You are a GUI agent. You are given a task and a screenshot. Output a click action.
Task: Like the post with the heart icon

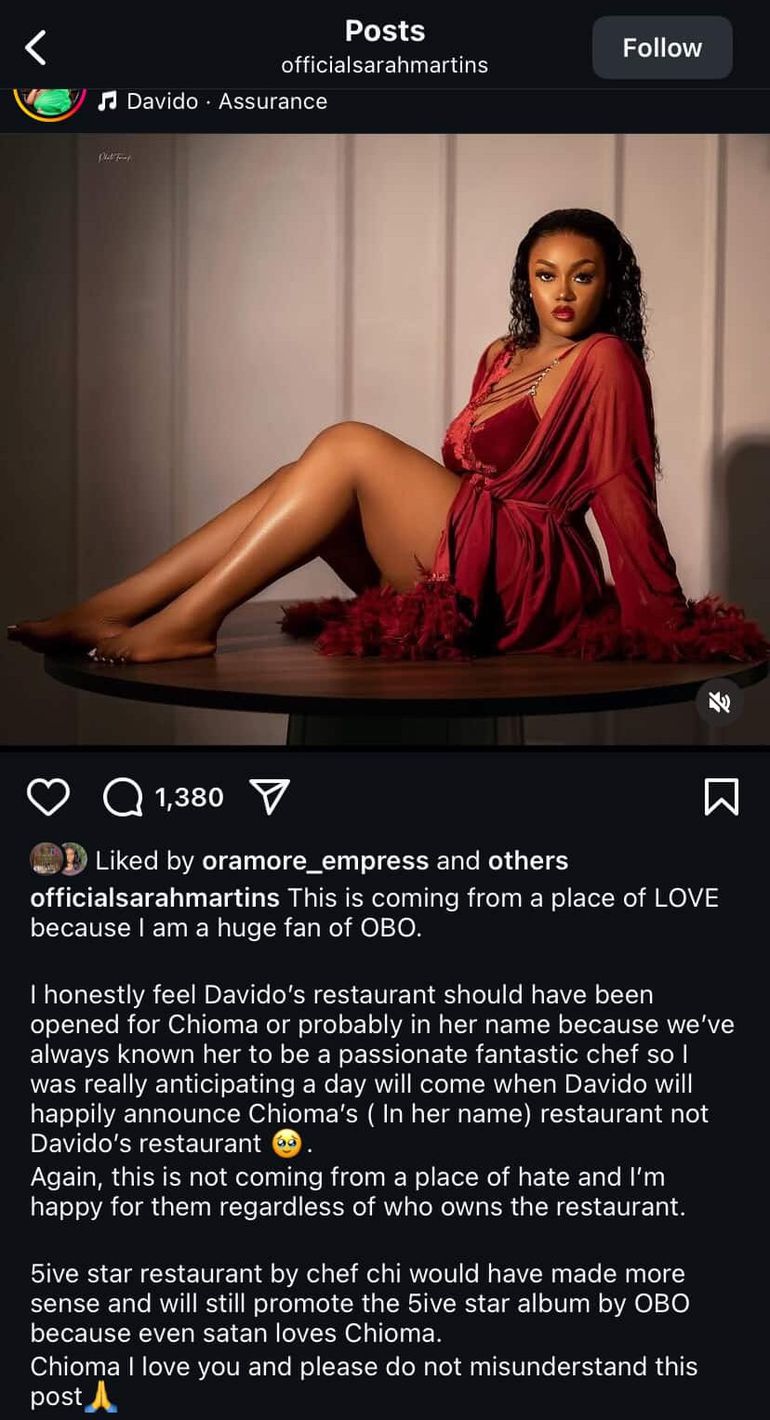tap(48, 797)
